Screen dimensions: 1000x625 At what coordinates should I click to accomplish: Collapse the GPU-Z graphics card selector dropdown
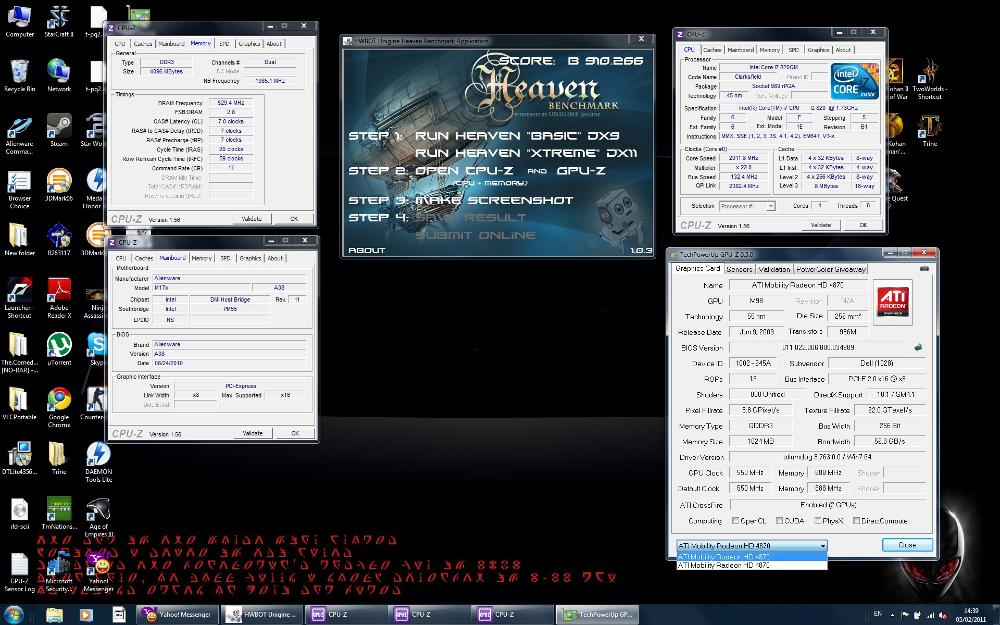(x=823, y=546)
